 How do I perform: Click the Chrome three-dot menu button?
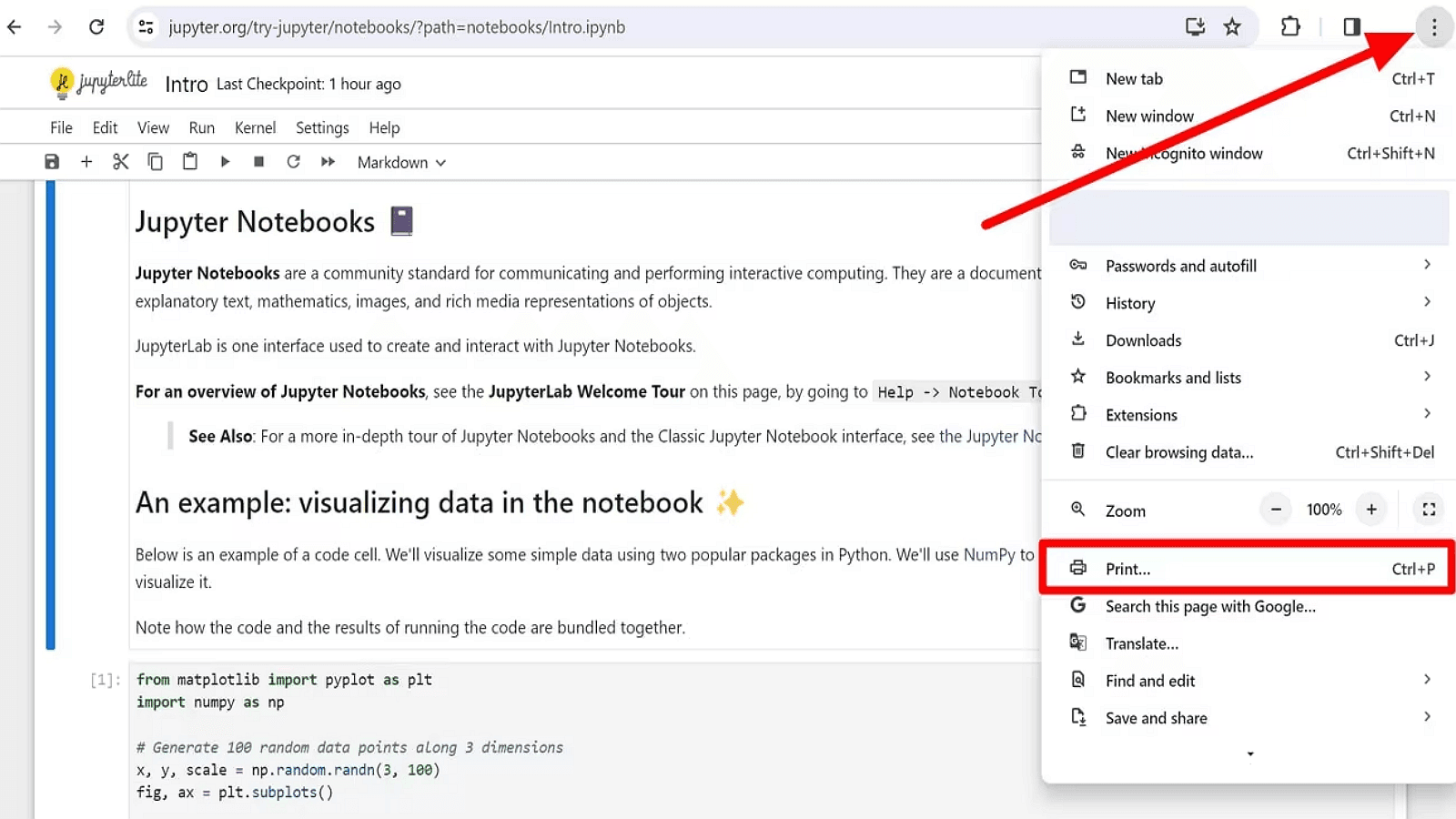pos(1434,27)
